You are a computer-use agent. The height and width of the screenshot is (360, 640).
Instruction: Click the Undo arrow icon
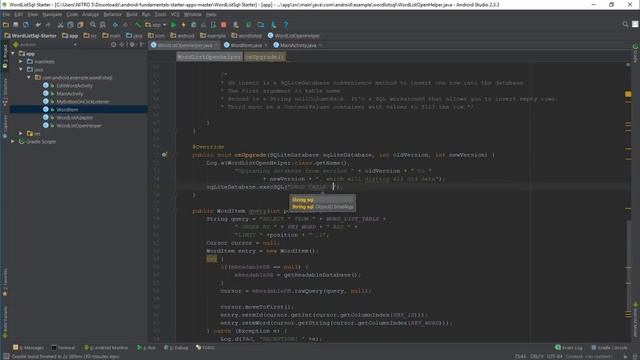pyautogui.click(x=38, y=25)
